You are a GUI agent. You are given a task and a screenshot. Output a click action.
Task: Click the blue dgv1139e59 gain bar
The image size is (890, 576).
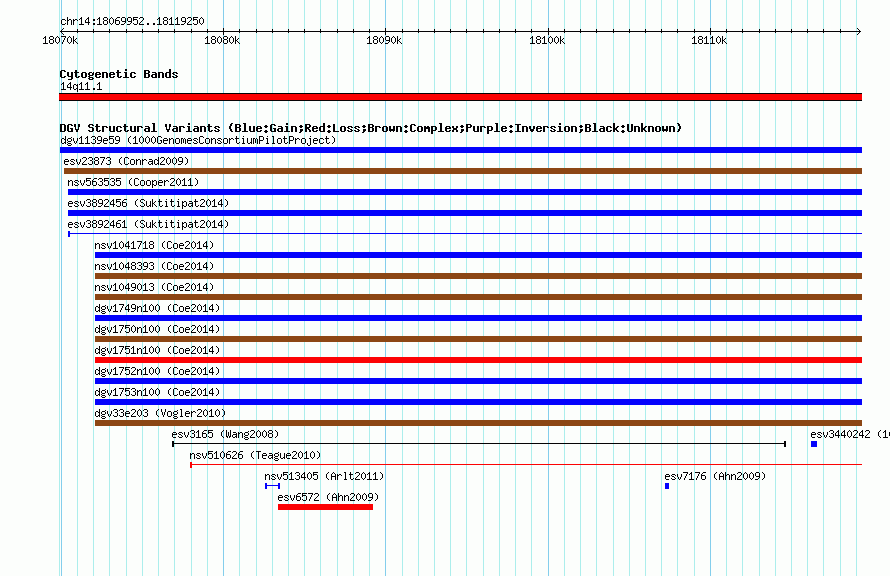(461, 150)
